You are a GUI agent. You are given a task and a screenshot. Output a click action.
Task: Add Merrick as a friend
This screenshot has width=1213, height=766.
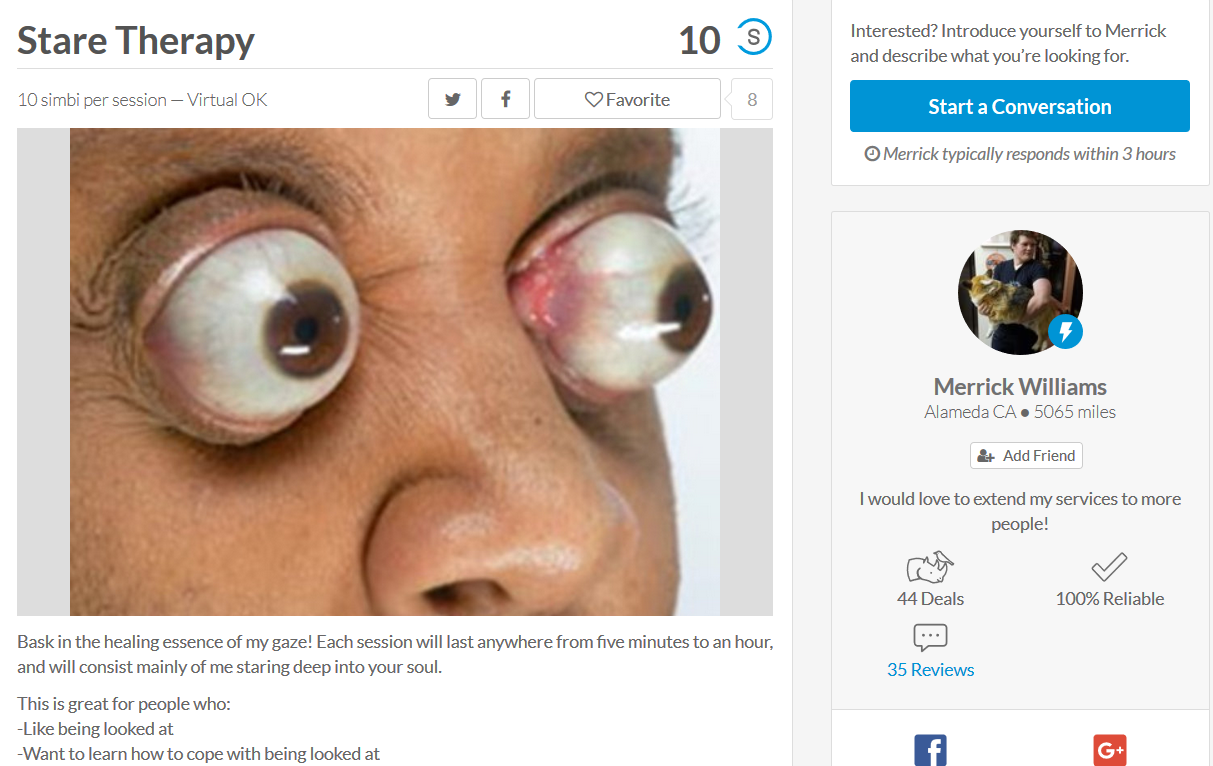pos(1026,455)
